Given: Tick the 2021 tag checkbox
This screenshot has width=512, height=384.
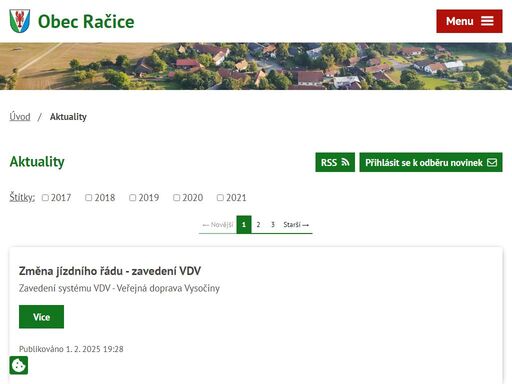Looking at the screenshot, I should 220,198.
